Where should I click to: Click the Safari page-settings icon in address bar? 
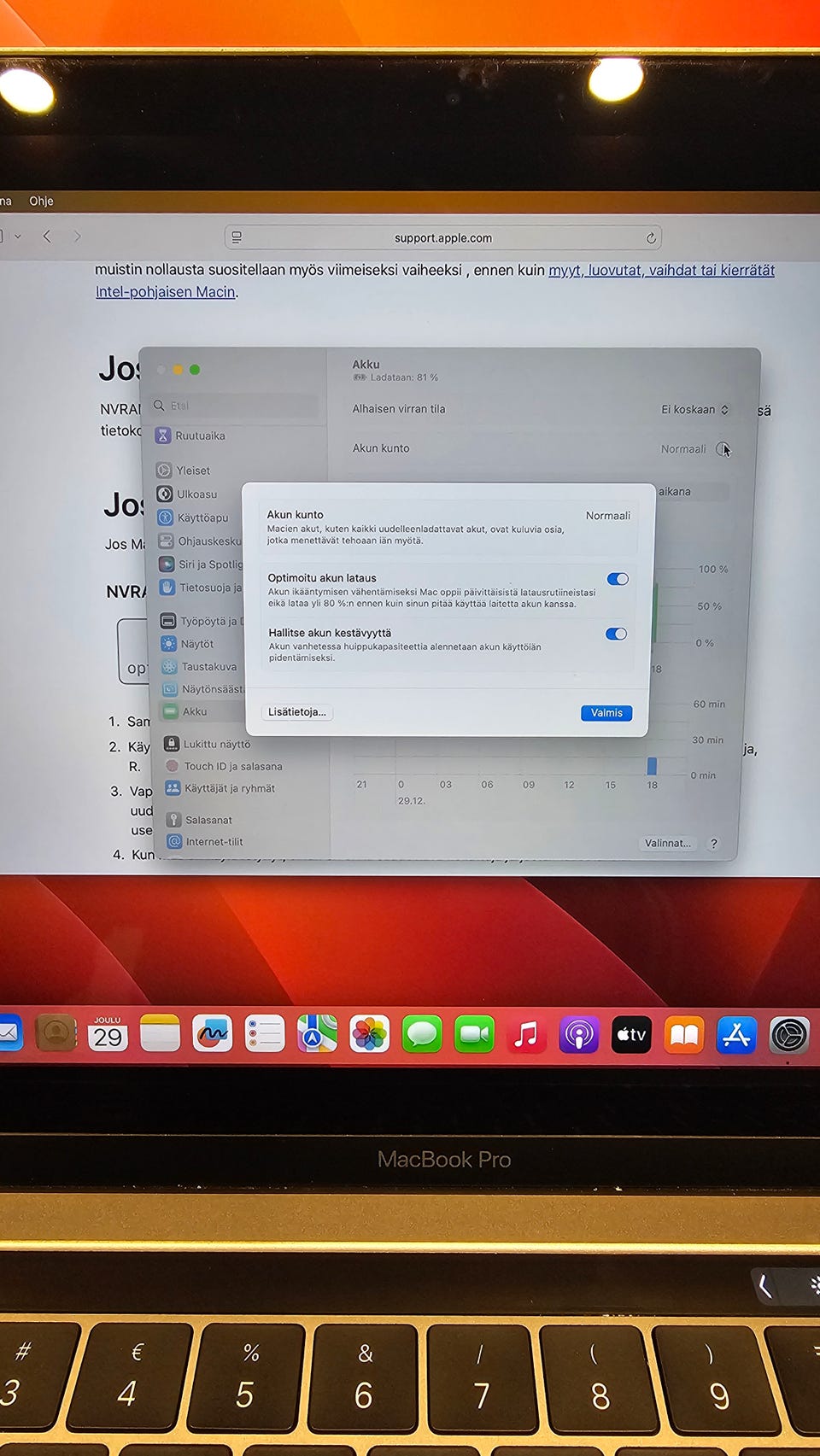pos(237,237)
